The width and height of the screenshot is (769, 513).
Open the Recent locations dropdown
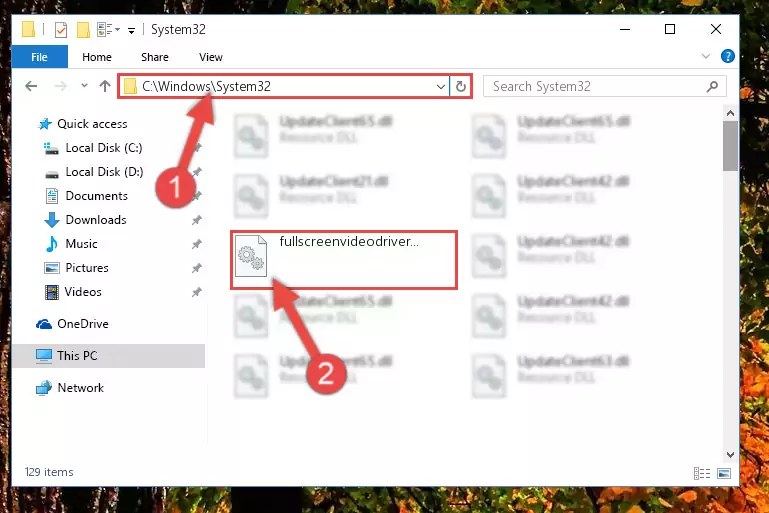pos(84,86)
